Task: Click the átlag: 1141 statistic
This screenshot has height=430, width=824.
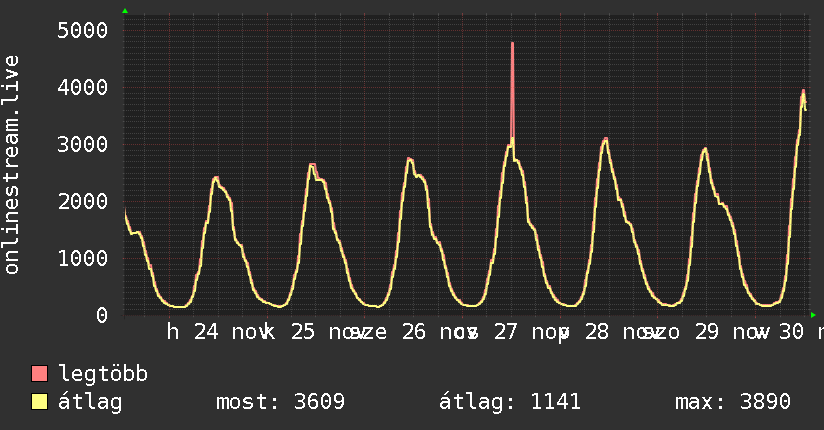Action: 510,402
